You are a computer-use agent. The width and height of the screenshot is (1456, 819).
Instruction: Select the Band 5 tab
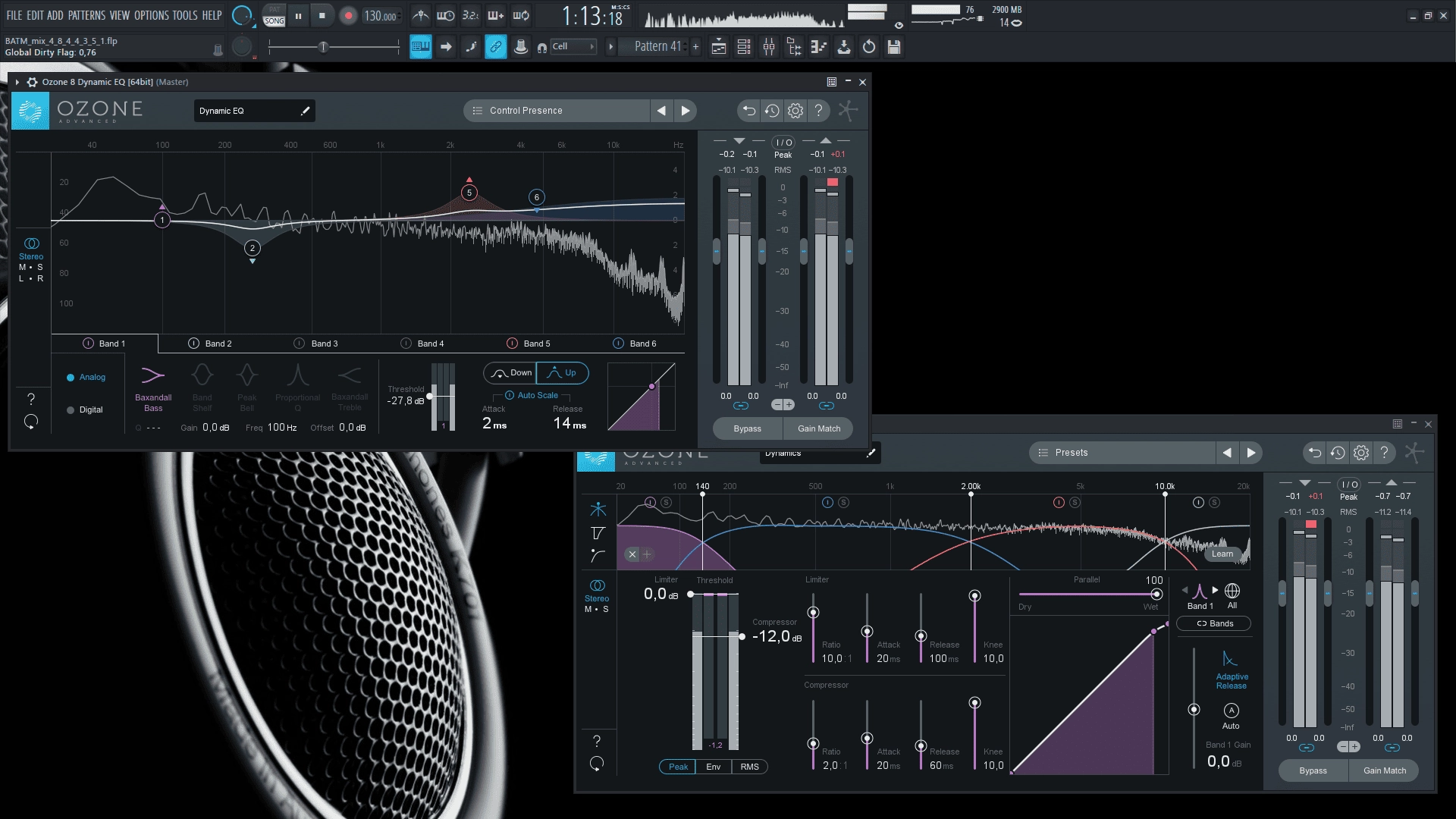[529, 344]
